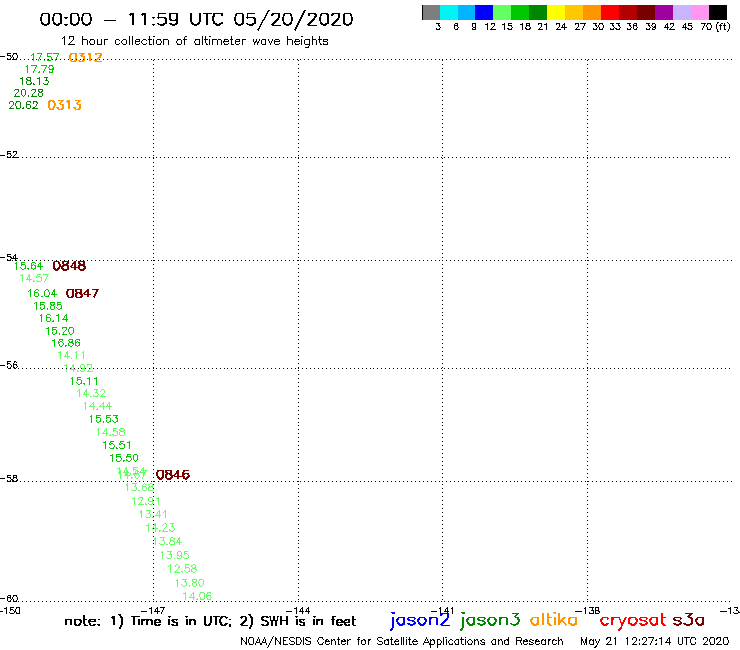This screenshot has width=740, height=650.
Task: Click the 12.58 wave height value
Action: [x=182, y=568]
